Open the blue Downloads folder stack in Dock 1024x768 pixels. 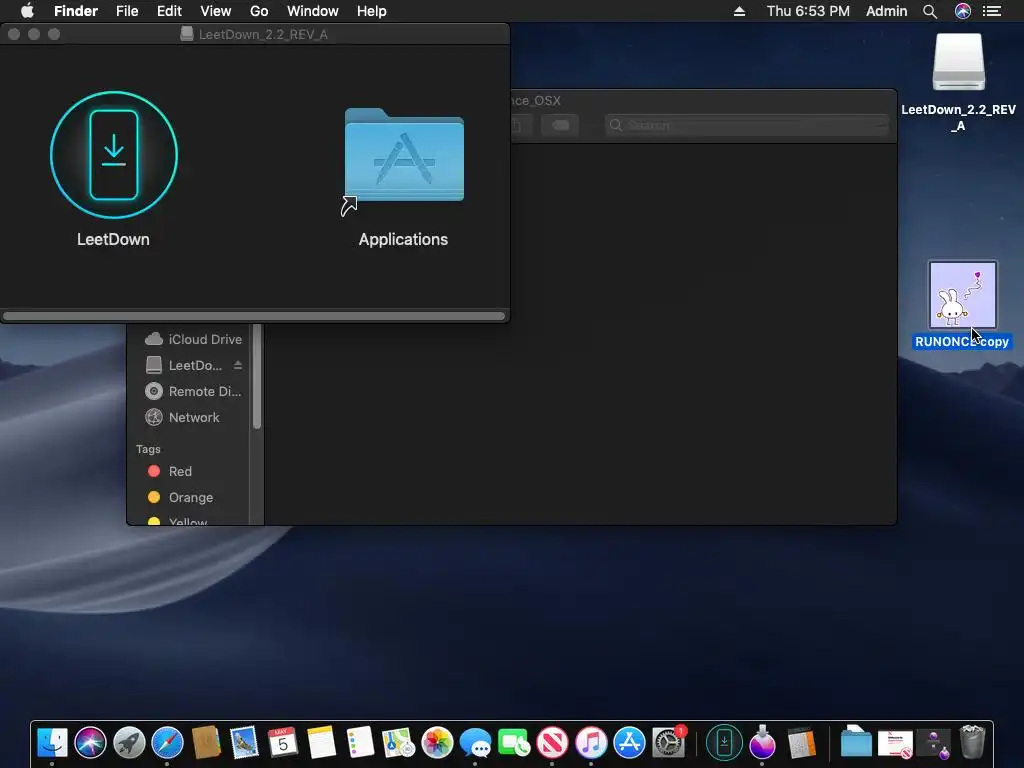click(856, 743)
